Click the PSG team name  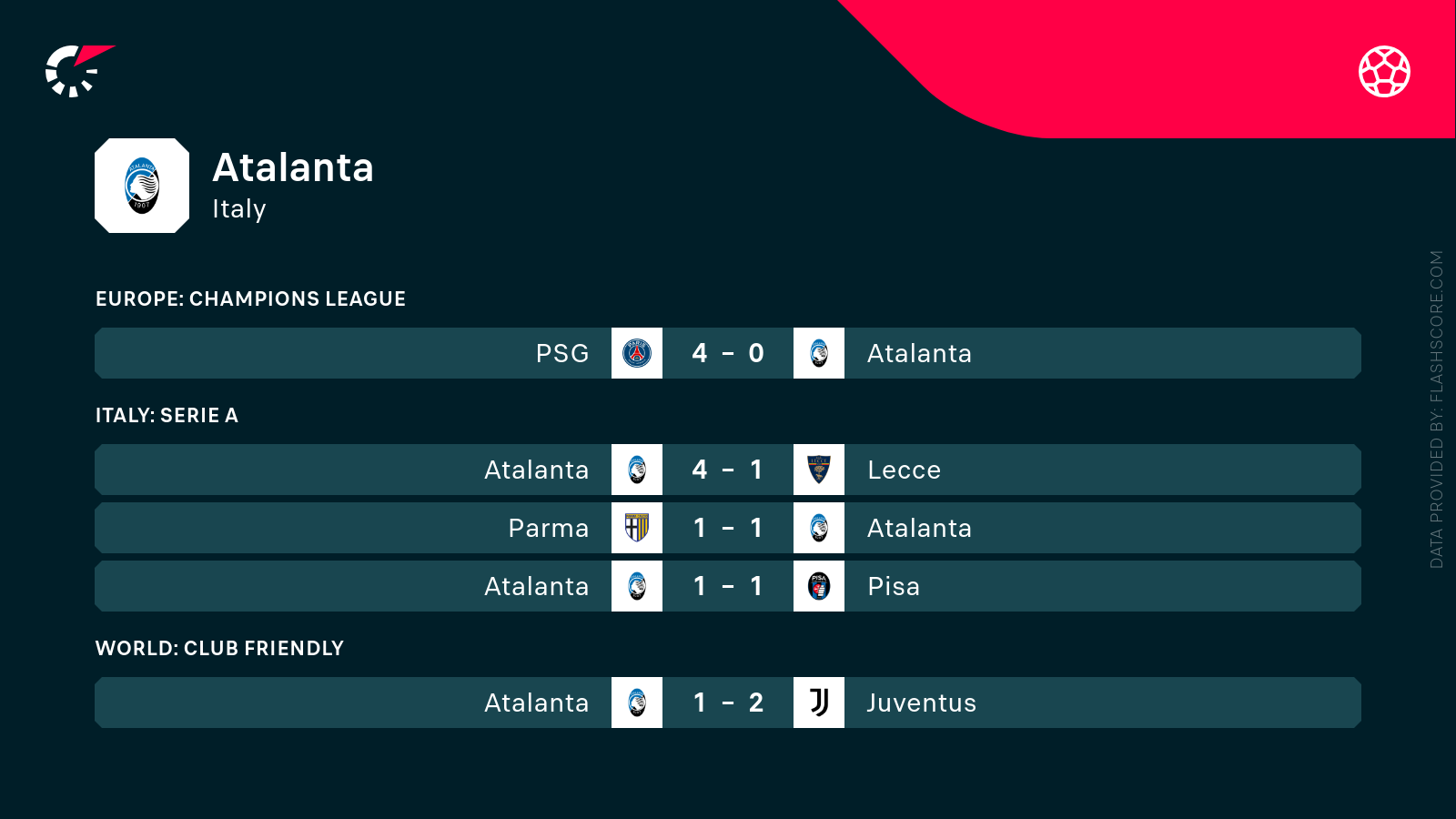[561, 353]
